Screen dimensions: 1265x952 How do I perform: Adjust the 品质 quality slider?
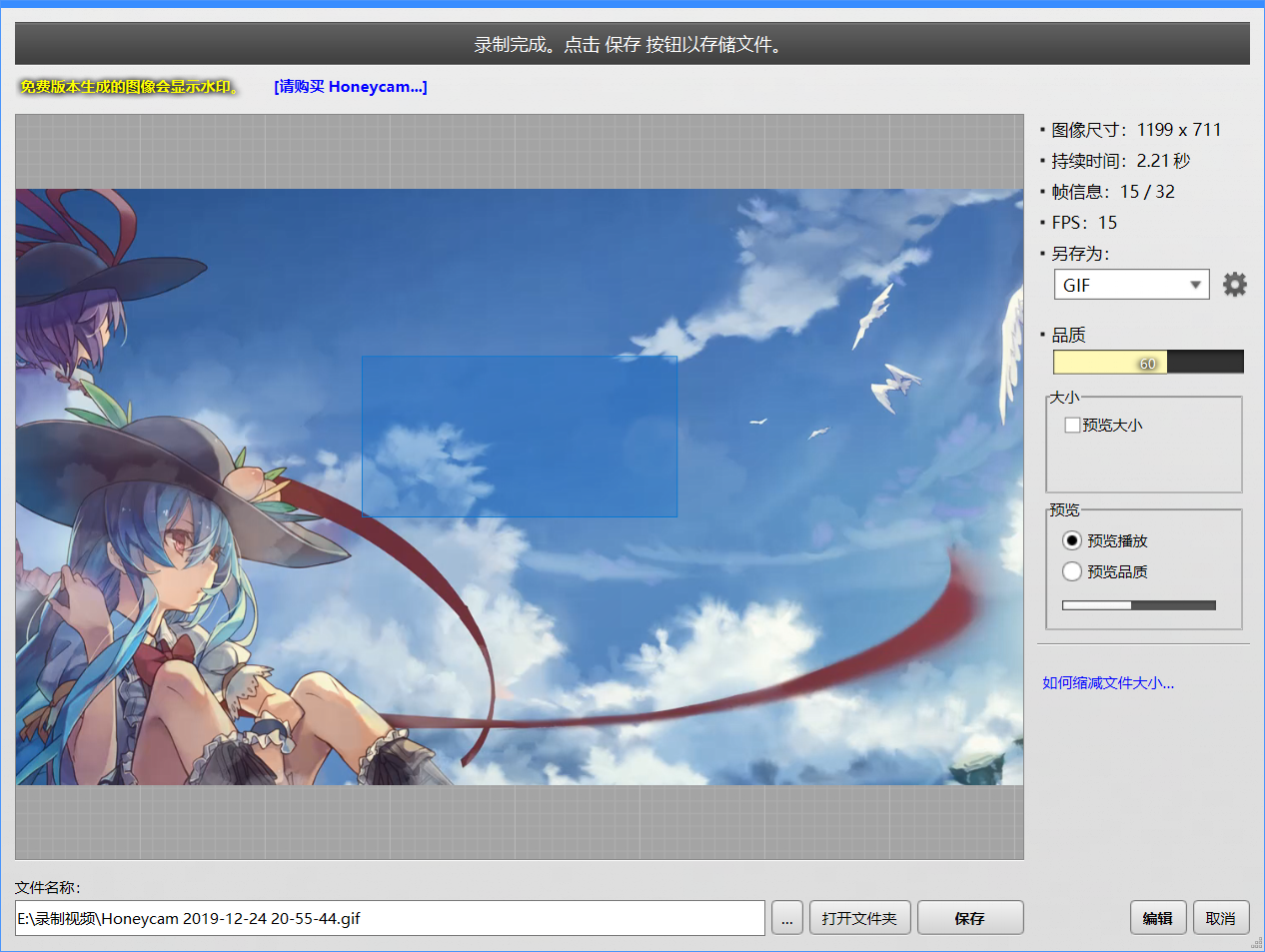pos(1148,362)
